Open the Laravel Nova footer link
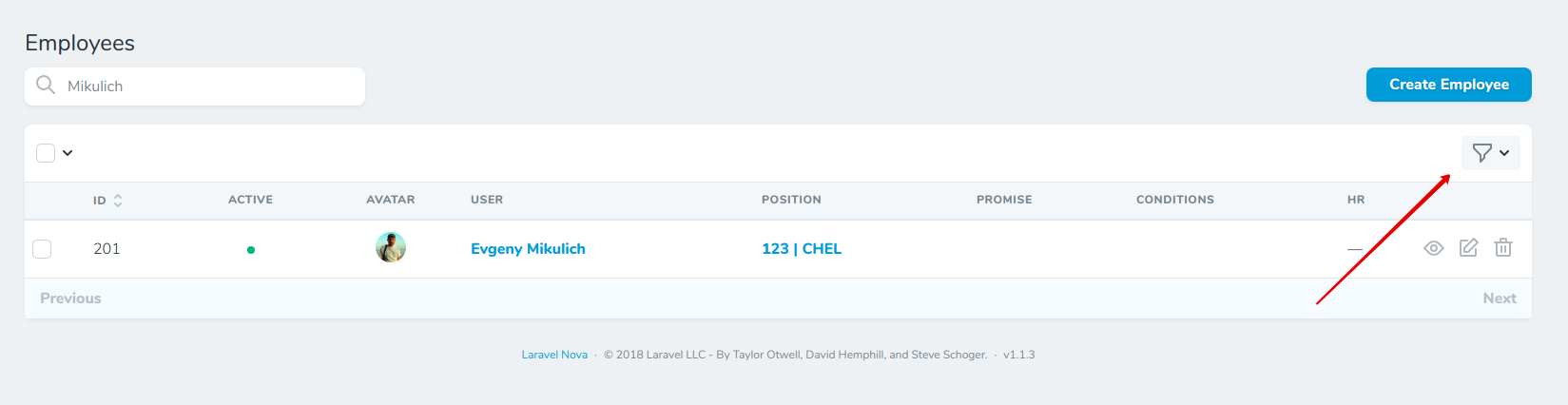Viewport: 1568px width, 405px height. pyautogui.click(x=554, y=355)
